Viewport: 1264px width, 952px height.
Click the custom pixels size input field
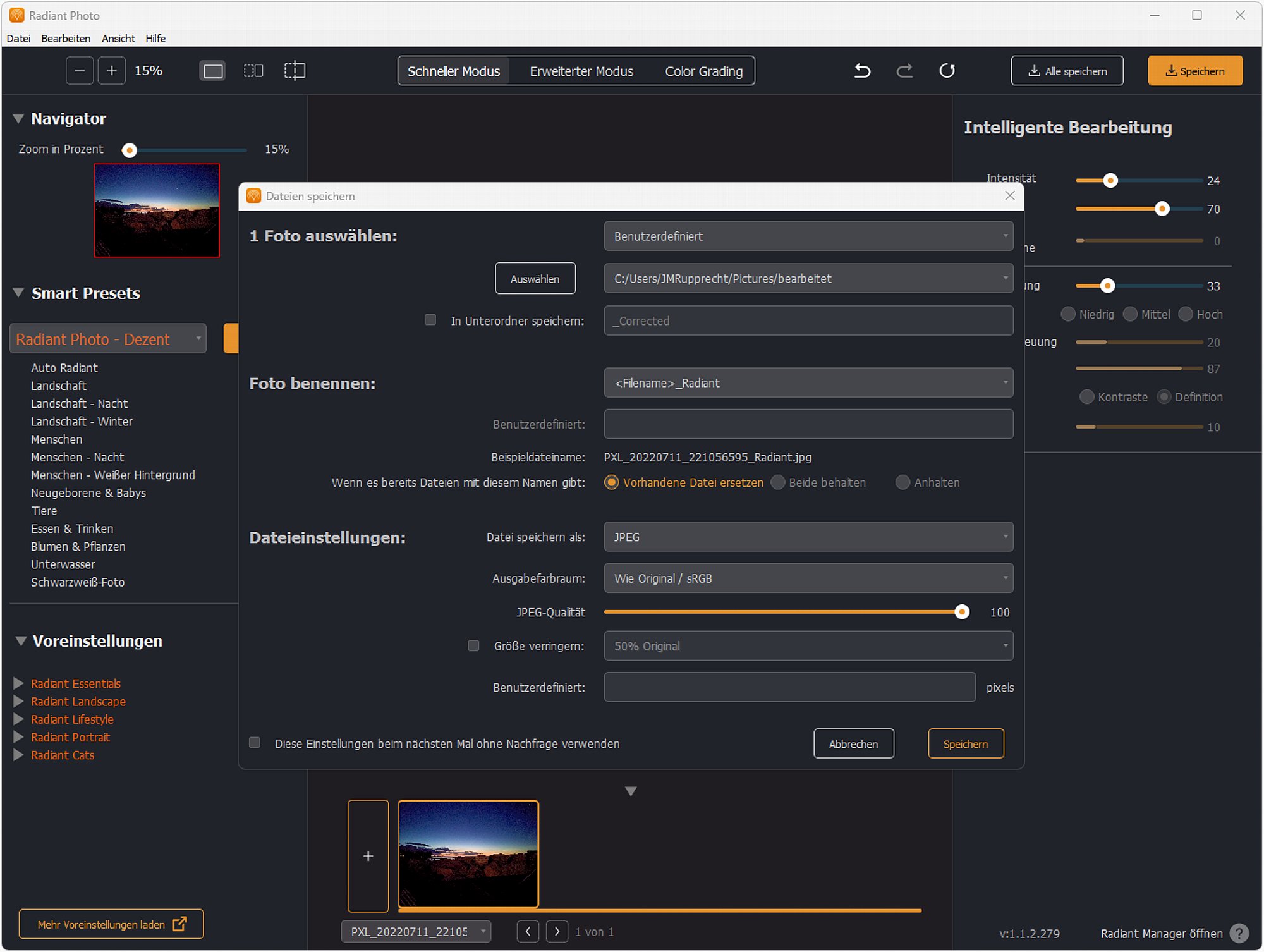point(789,687)
